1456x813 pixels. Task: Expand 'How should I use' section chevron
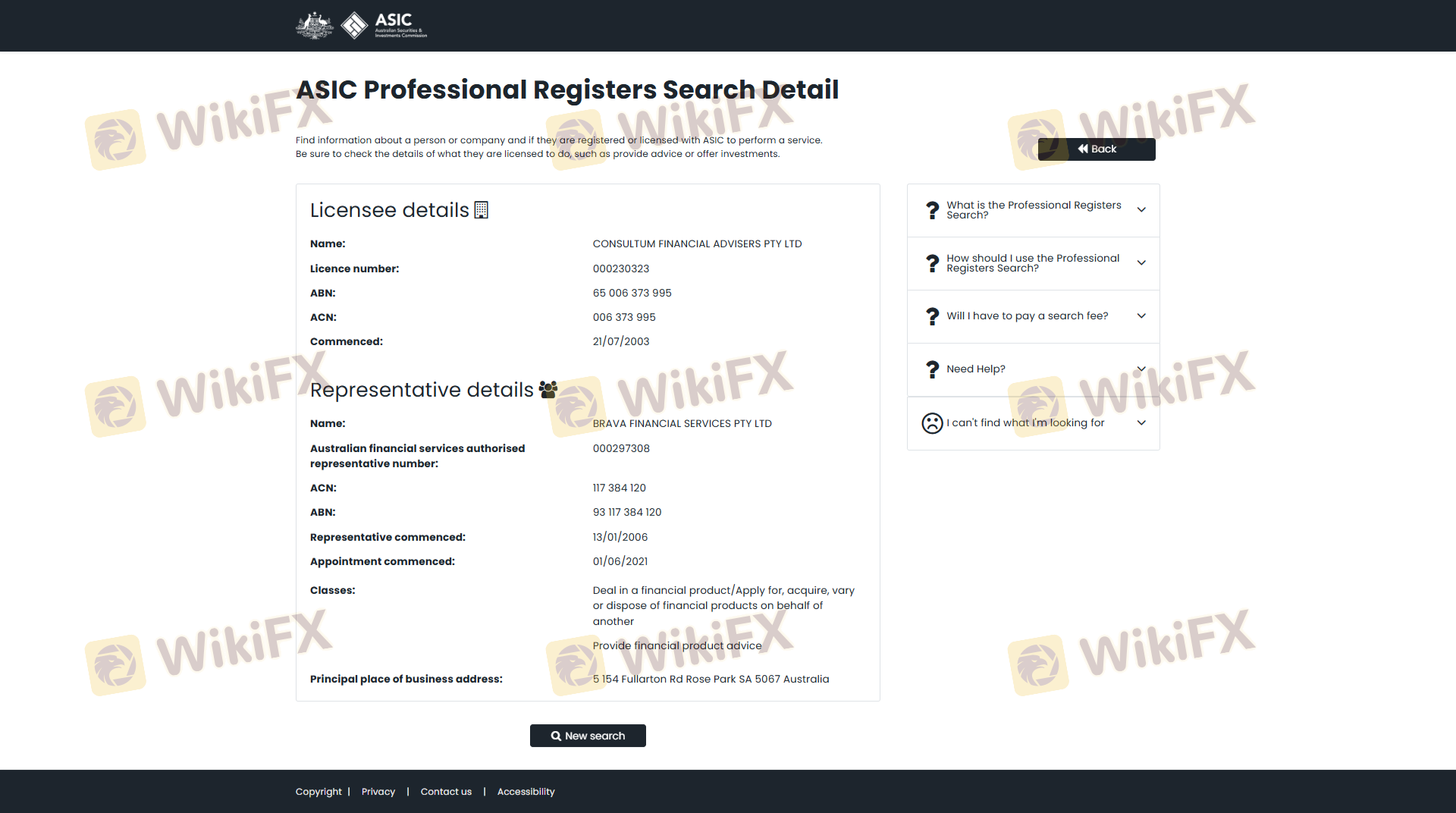point(1141,263)
